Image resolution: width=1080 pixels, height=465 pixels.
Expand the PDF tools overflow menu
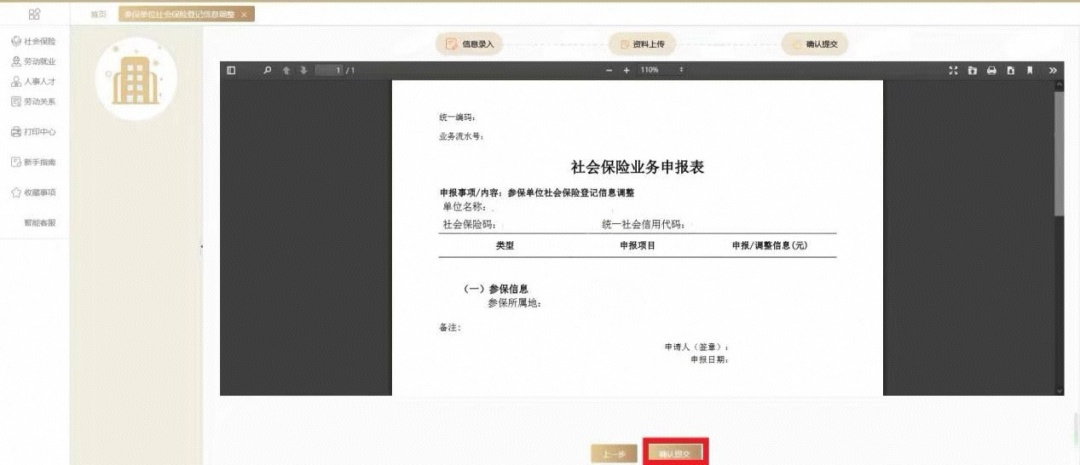(x=1052, y=70)
